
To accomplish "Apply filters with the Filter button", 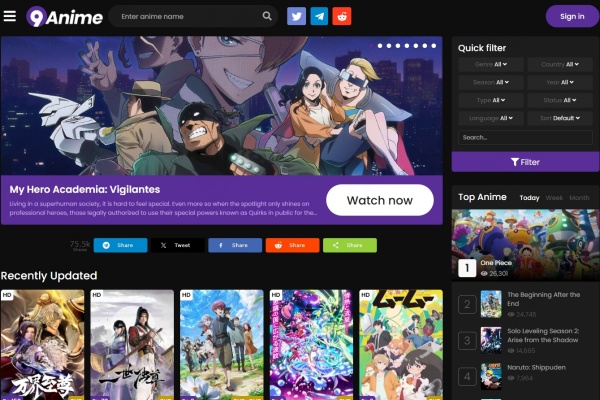I will click(525, 162).
